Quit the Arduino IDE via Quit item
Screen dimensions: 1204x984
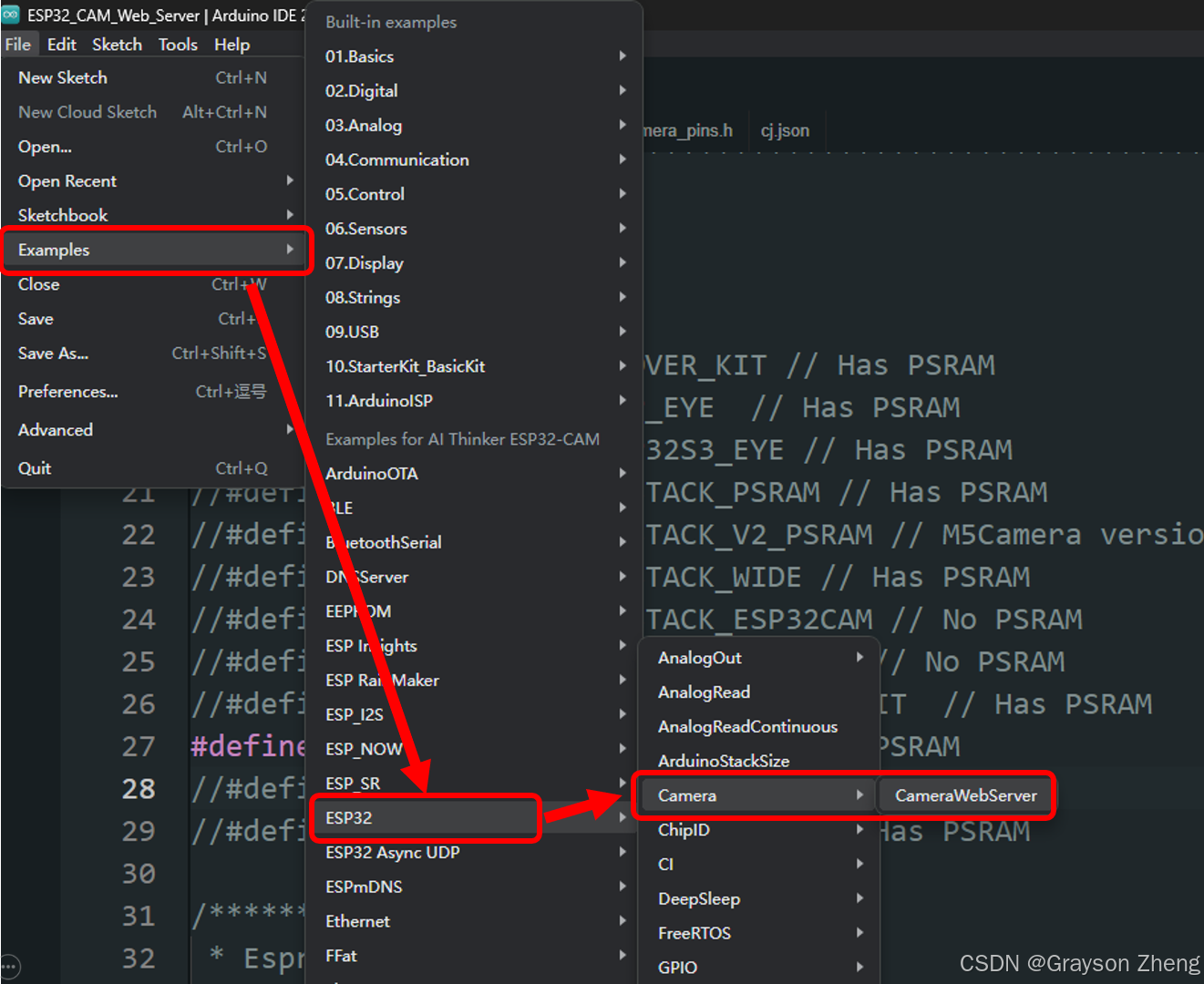[35, 468]
